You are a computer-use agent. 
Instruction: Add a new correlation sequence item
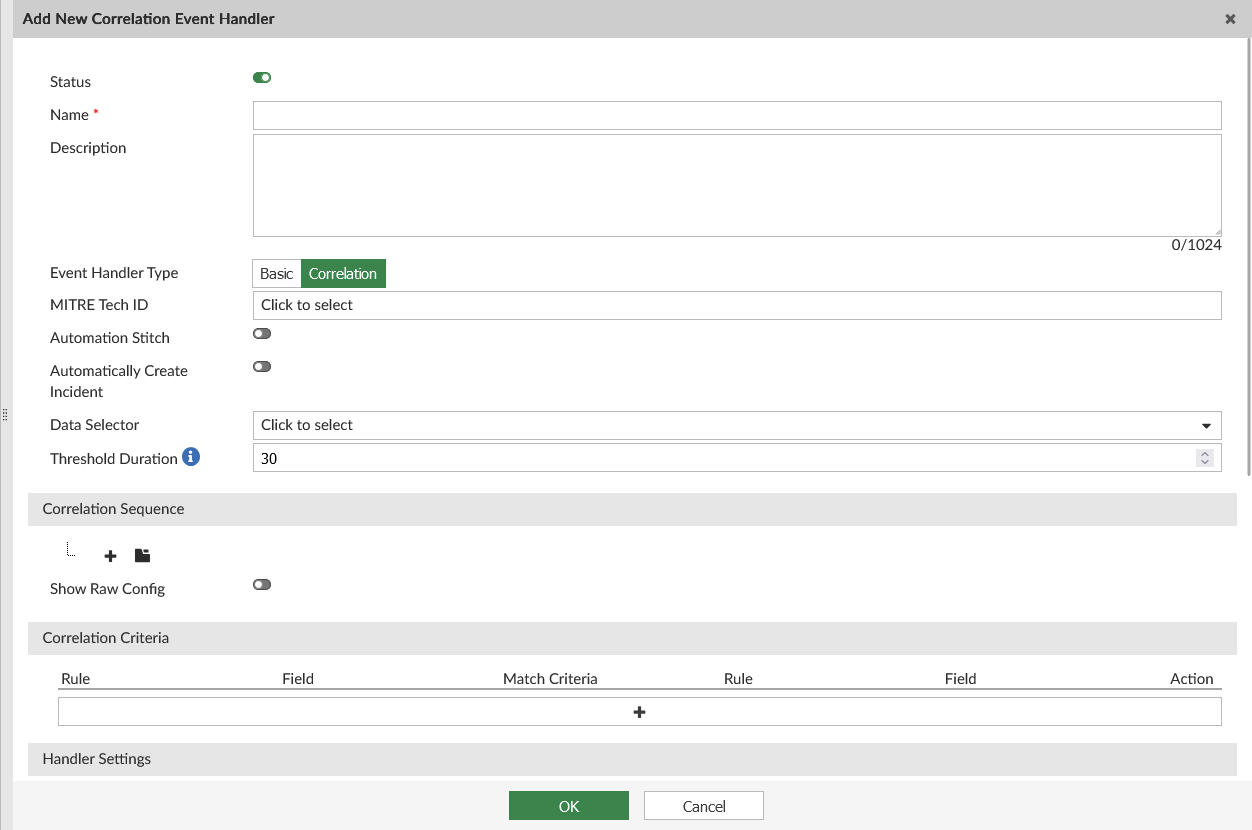pyautogui.click(x=110, y=556)
